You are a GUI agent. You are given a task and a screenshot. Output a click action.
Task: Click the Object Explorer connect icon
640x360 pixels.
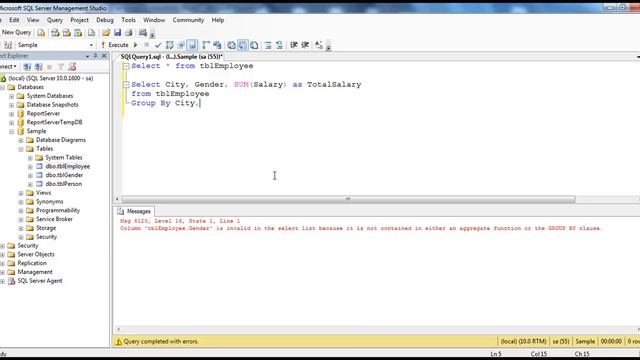coord(27,67)
